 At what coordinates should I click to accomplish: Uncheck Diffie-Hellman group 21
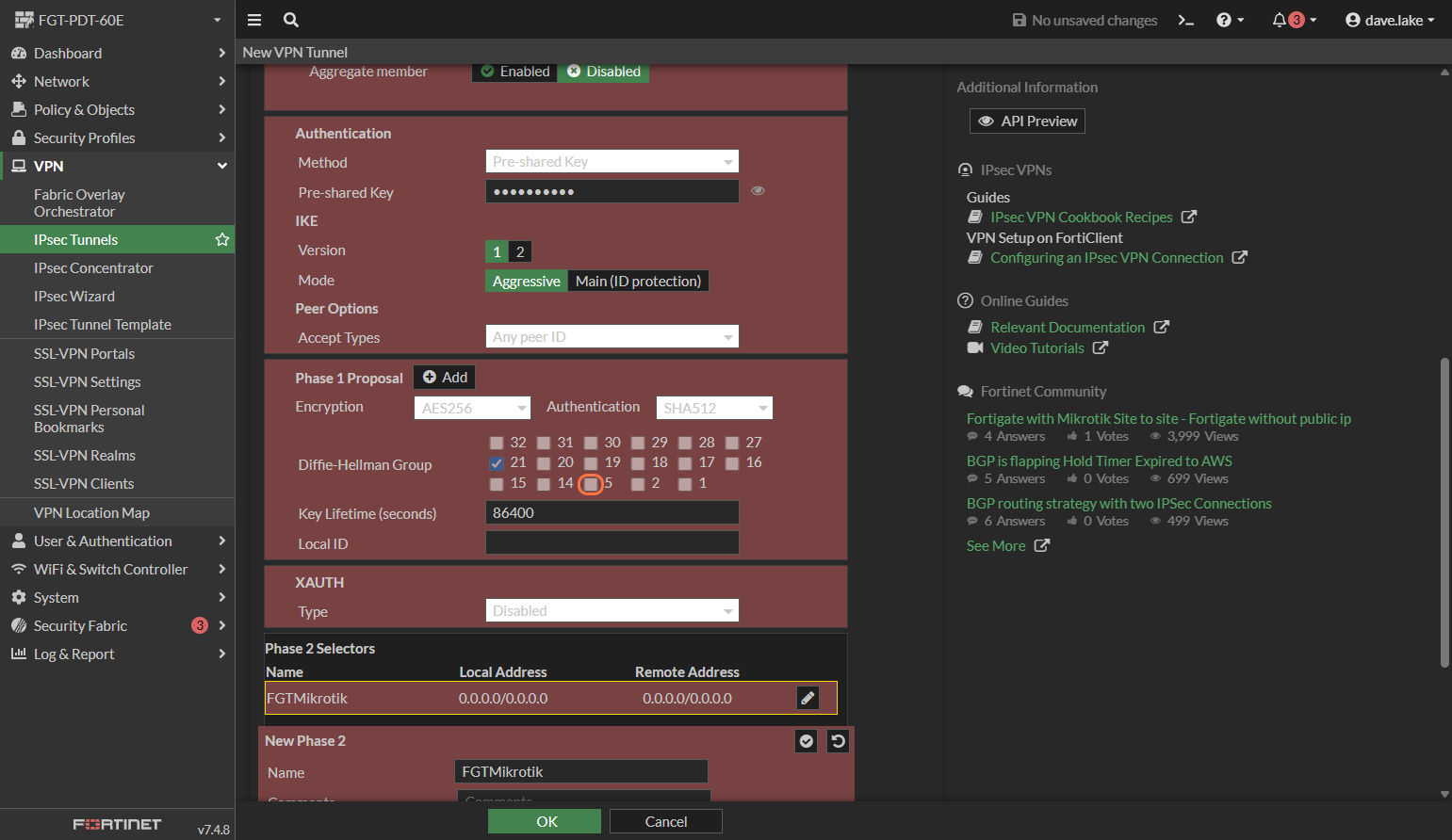click(x=497, y=463)
